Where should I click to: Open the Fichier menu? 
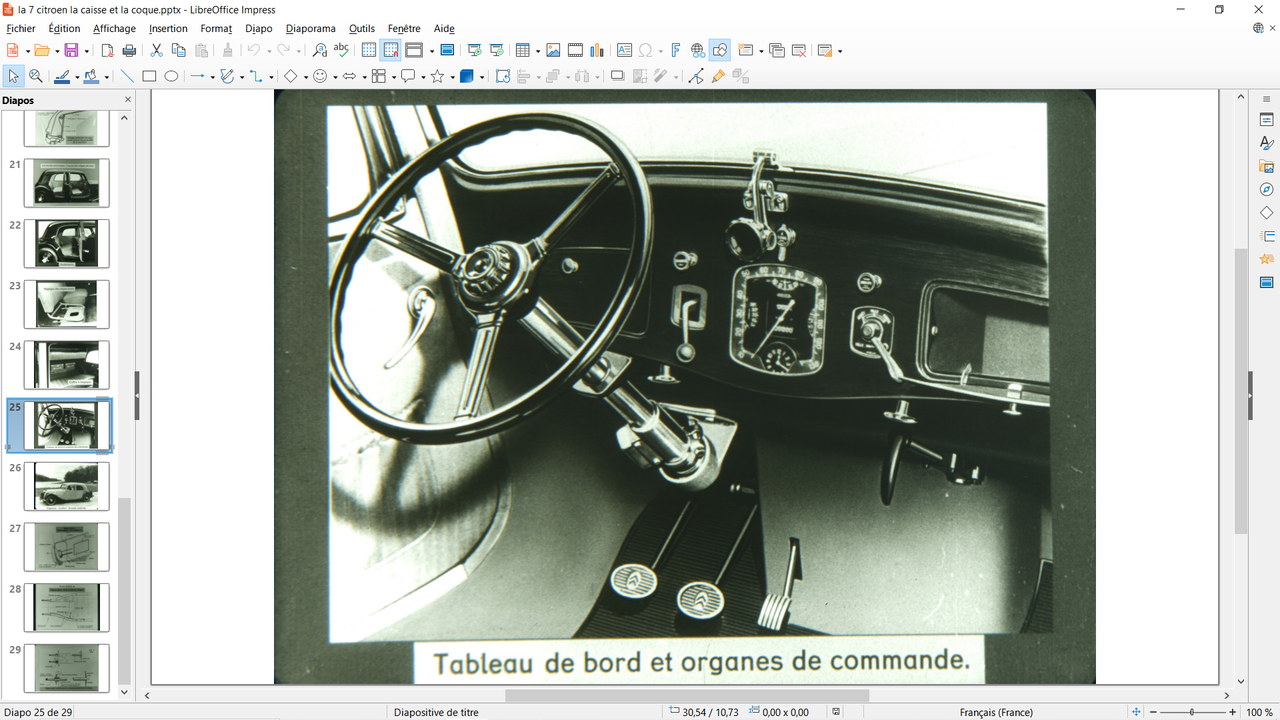[x=21, y=29]
